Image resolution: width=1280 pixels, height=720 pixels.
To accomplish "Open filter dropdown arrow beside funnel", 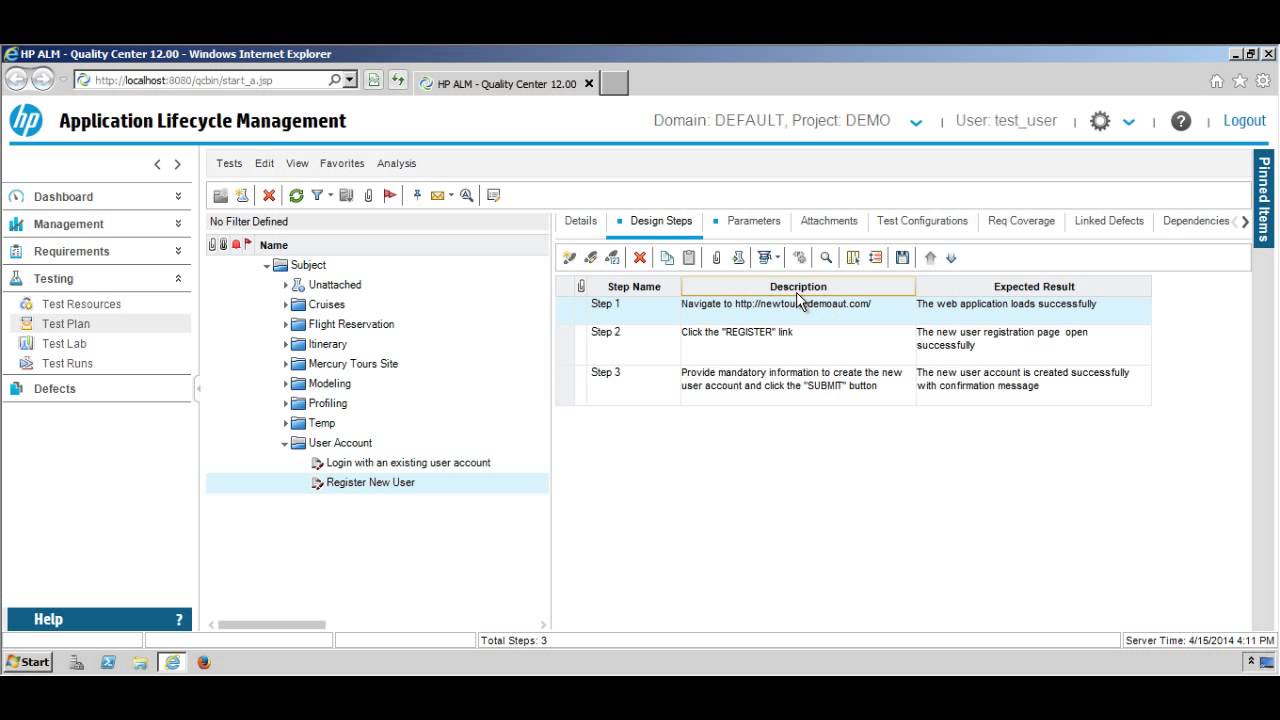I will tap(331, 196).
